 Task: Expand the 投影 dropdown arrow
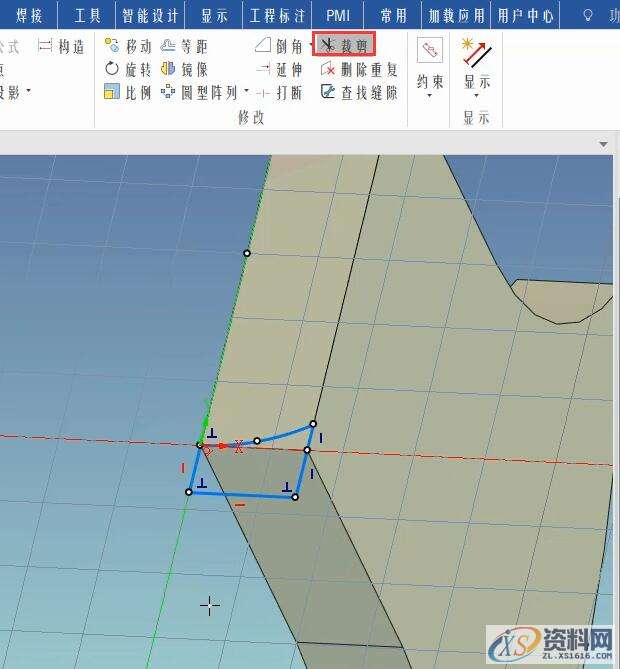coord(29,90)
